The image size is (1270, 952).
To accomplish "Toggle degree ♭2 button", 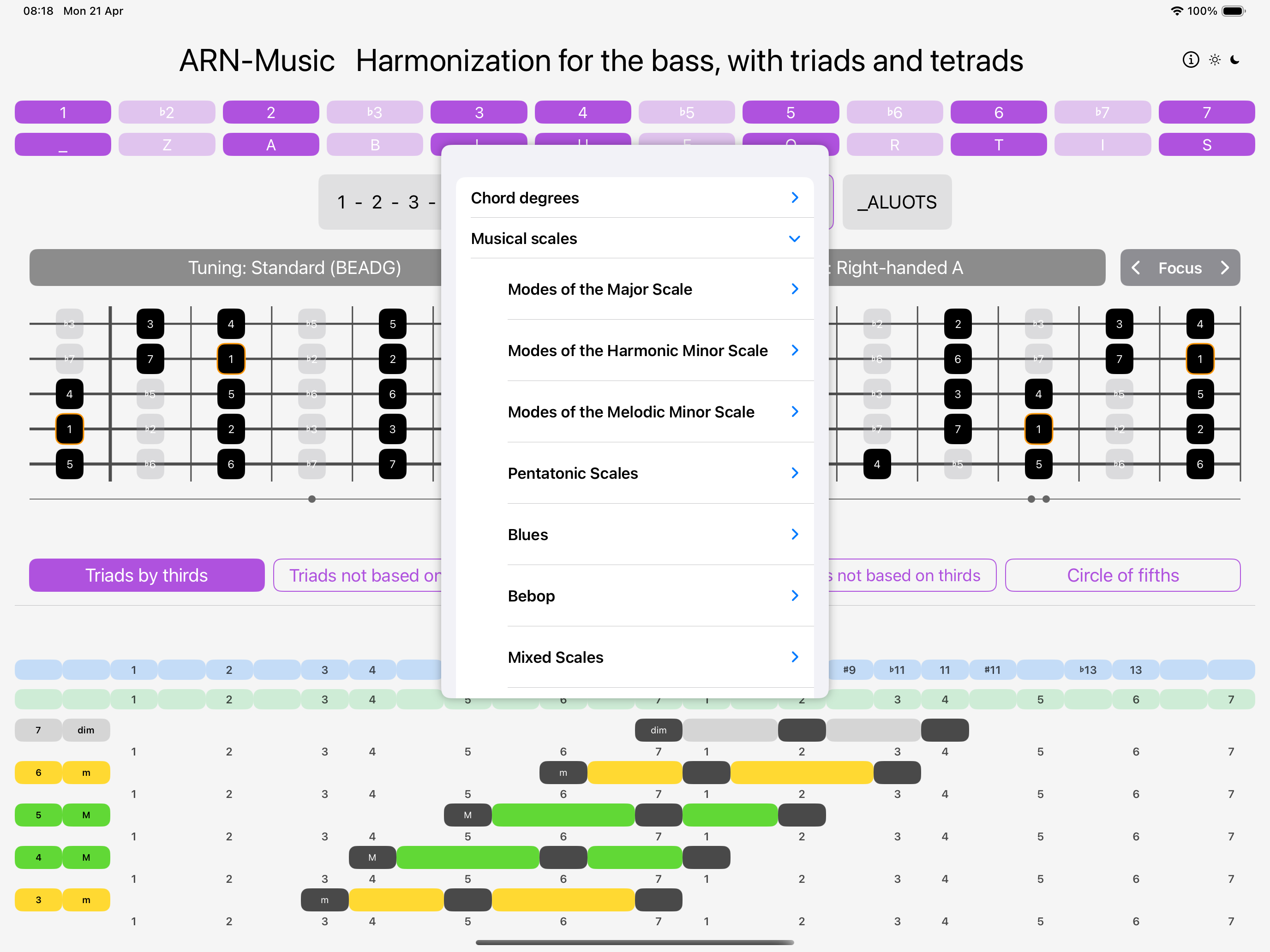I will click(167, 112).
